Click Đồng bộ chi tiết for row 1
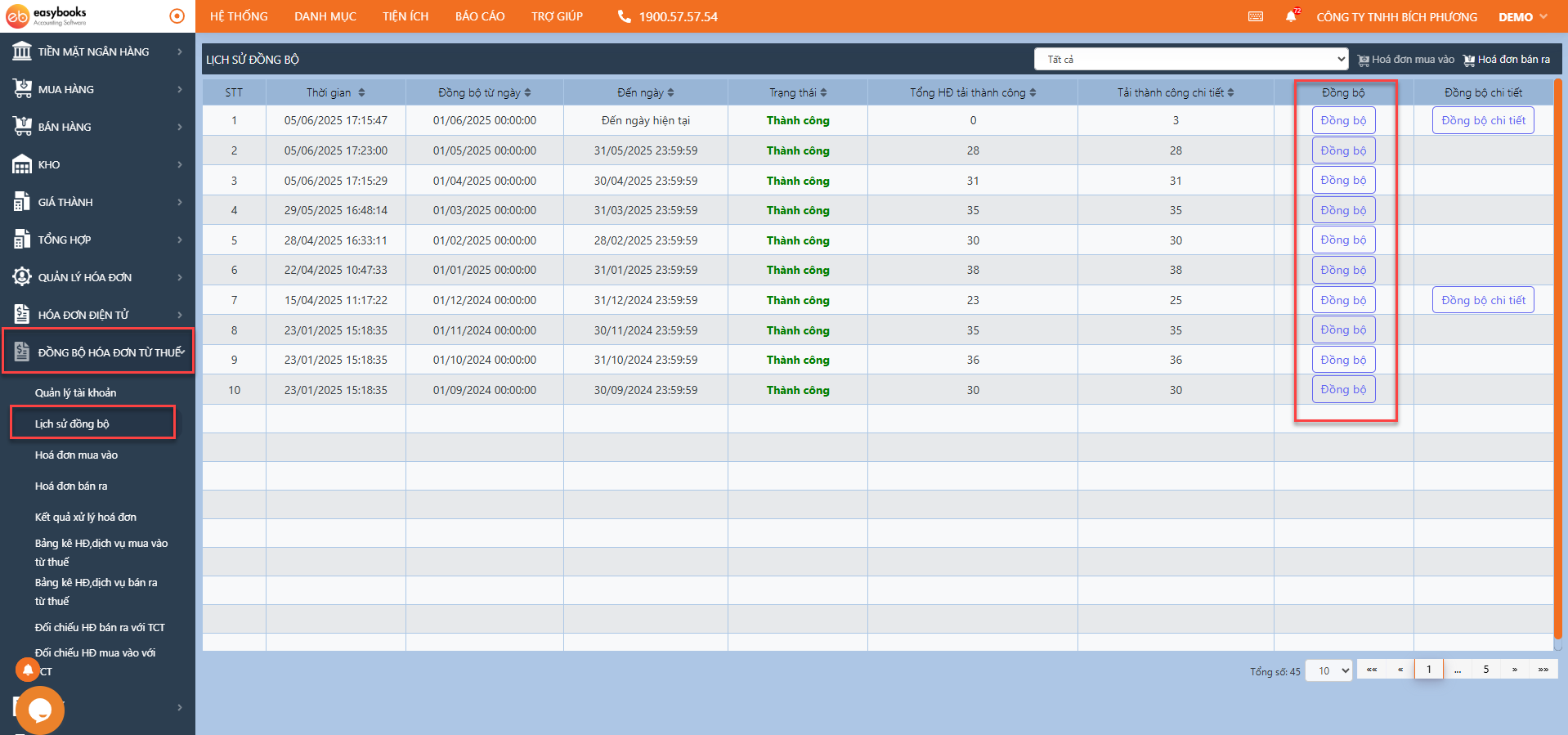 click(x=1483, y=120)
